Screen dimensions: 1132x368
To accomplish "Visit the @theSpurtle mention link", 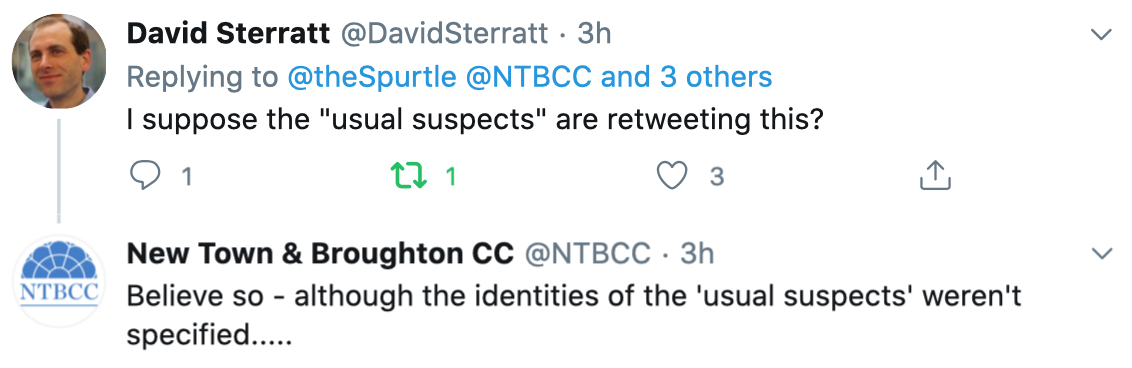I will tap(372, 76).
